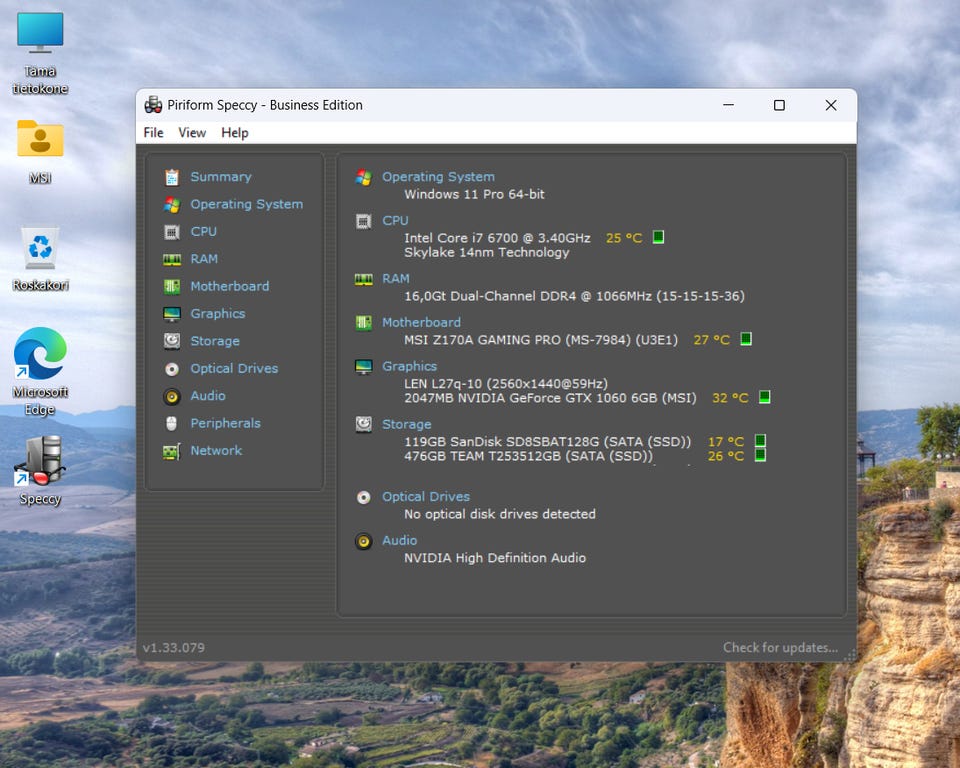Click the Audio speaker icon in sidebar
Screen dimensions: 960x768
coord(172,396)
